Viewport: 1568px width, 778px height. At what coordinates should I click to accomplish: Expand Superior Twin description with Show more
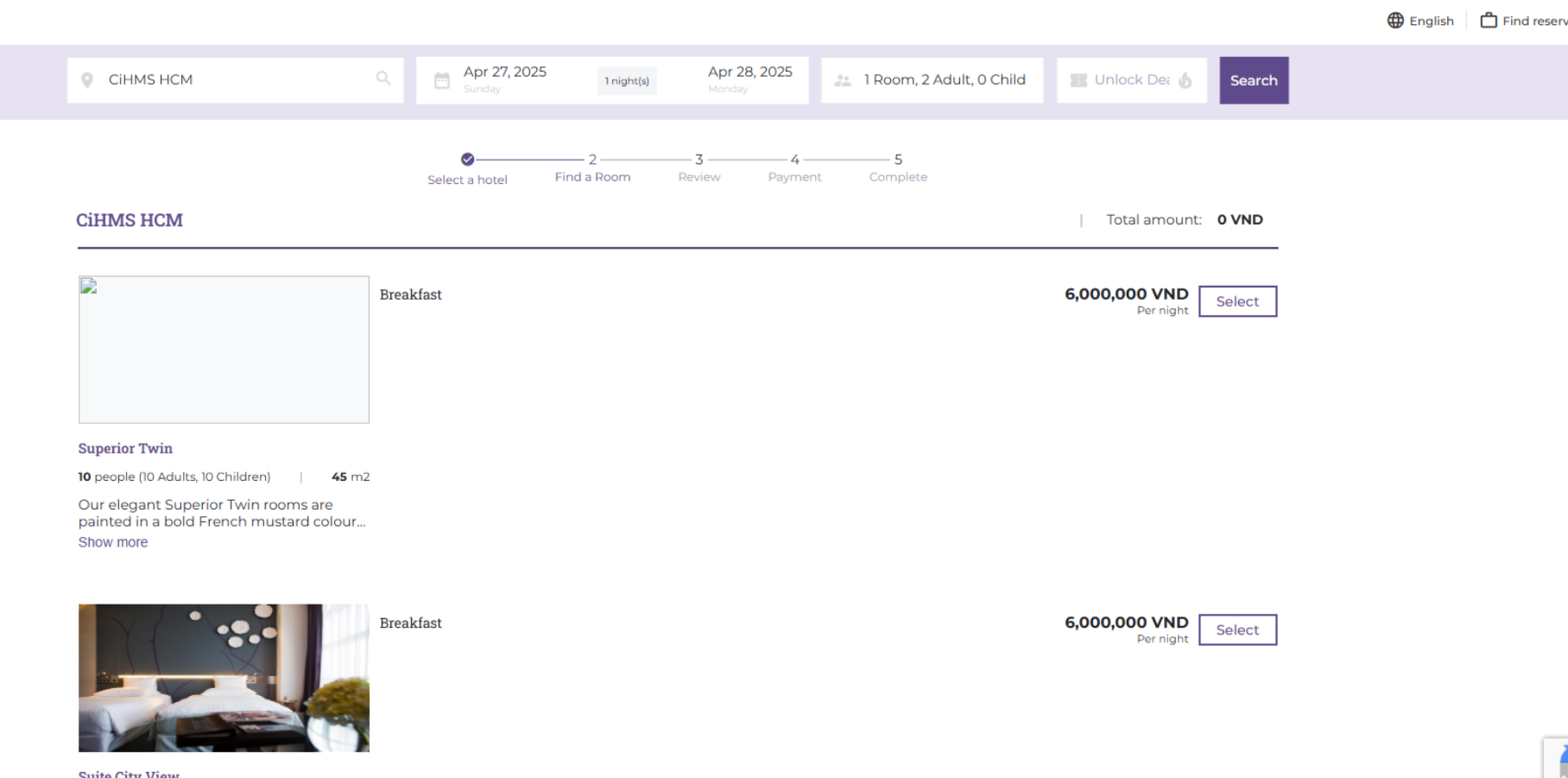(113, 542)
